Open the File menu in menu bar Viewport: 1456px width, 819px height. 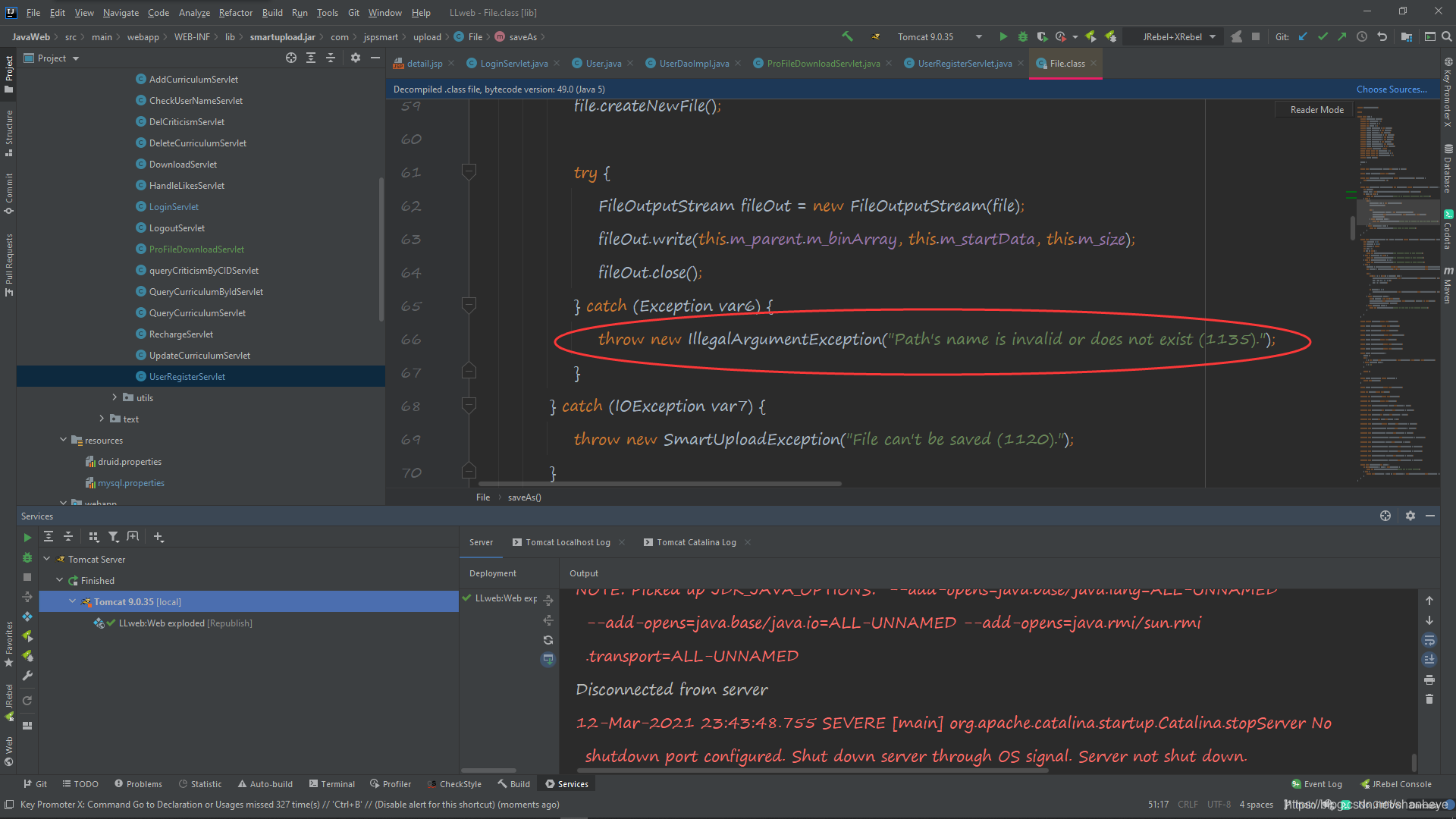(33, 12)
